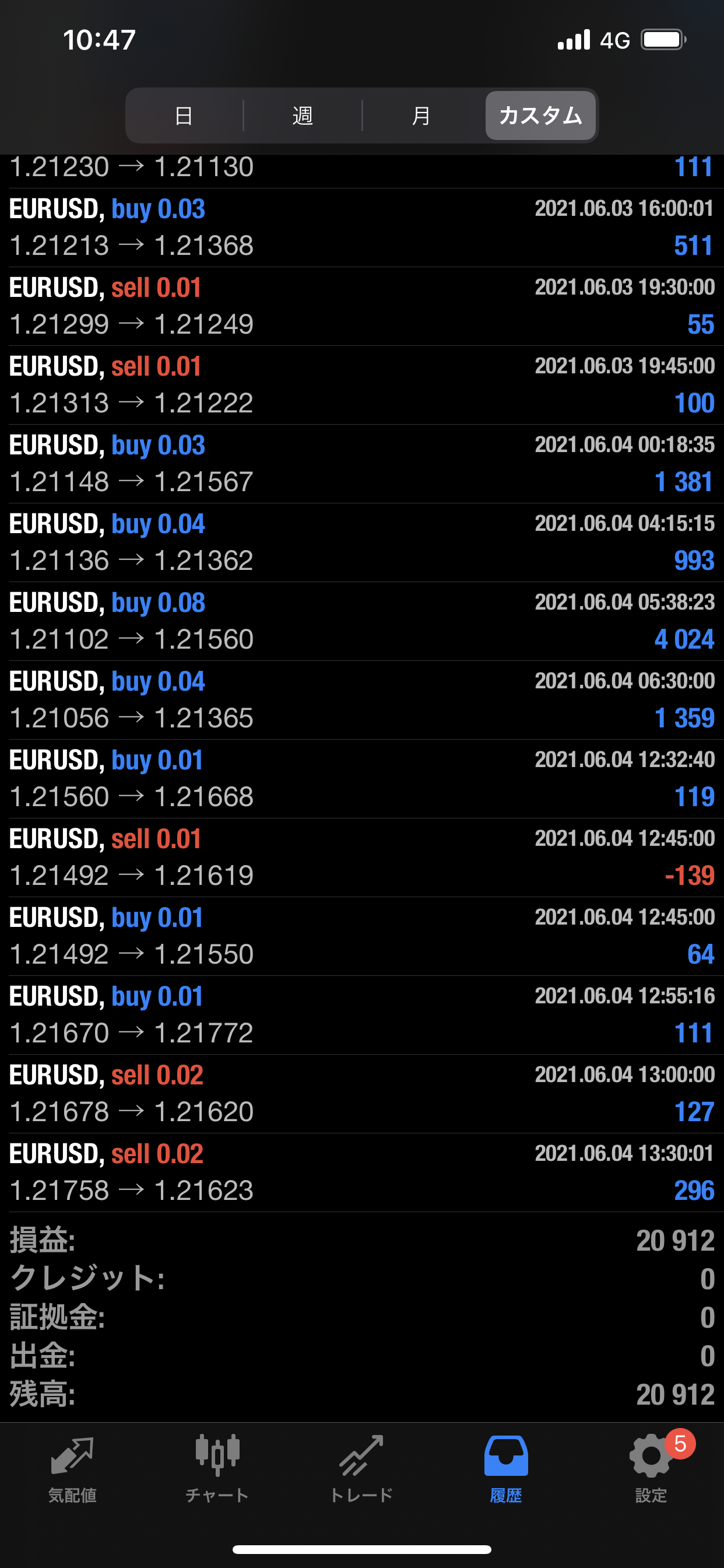Screen dimensions: 724x1568
Task: Select the 月 month period tab
Action: click(x=421, y=116)
